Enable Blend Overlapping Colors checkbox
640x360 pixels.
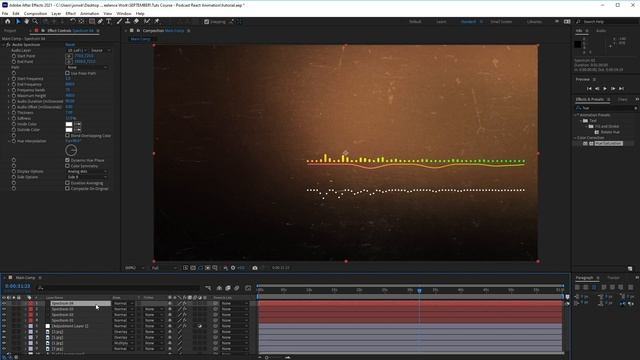[x=67, y=136]
